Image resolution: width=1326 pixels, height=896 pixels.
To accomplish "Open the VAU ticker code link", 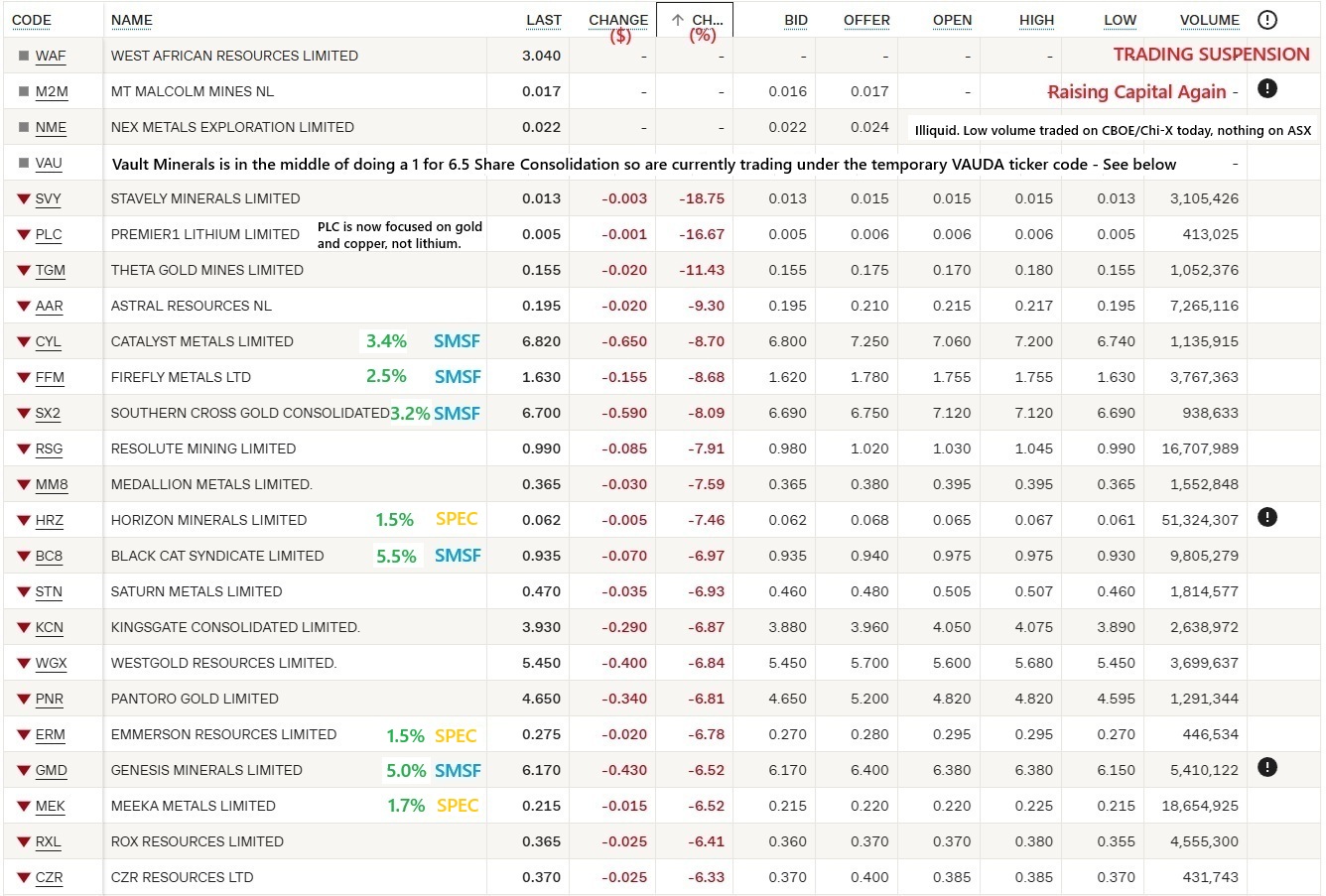I will click(x=49, y=163).
